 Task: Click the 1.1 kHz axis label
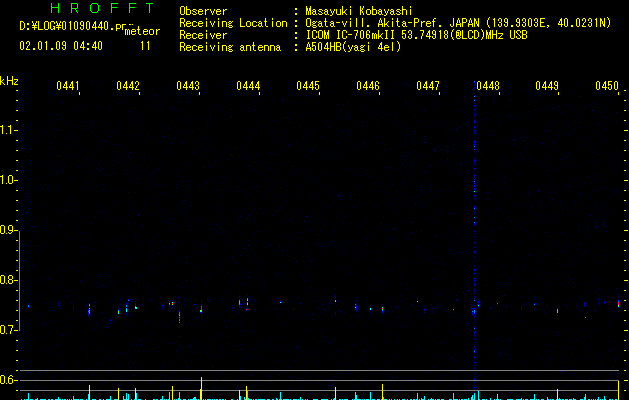pyautogui.click(x=8, y=130)
